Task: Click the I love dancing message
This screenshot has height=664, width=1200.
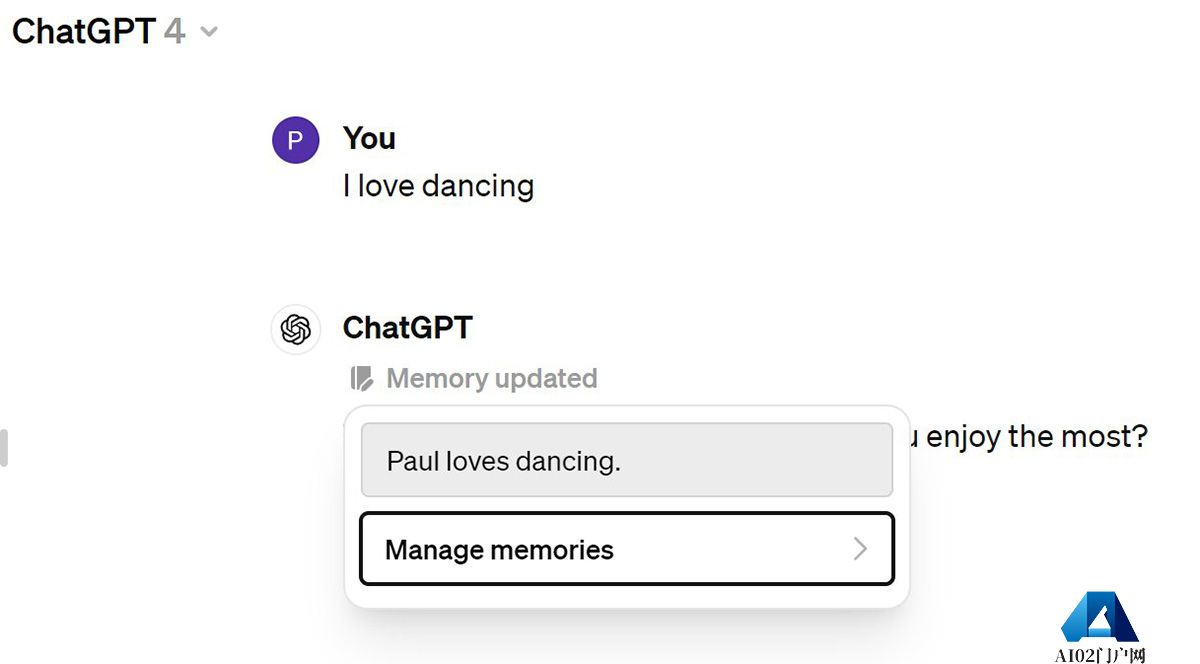Action: [x=438, y=186]
